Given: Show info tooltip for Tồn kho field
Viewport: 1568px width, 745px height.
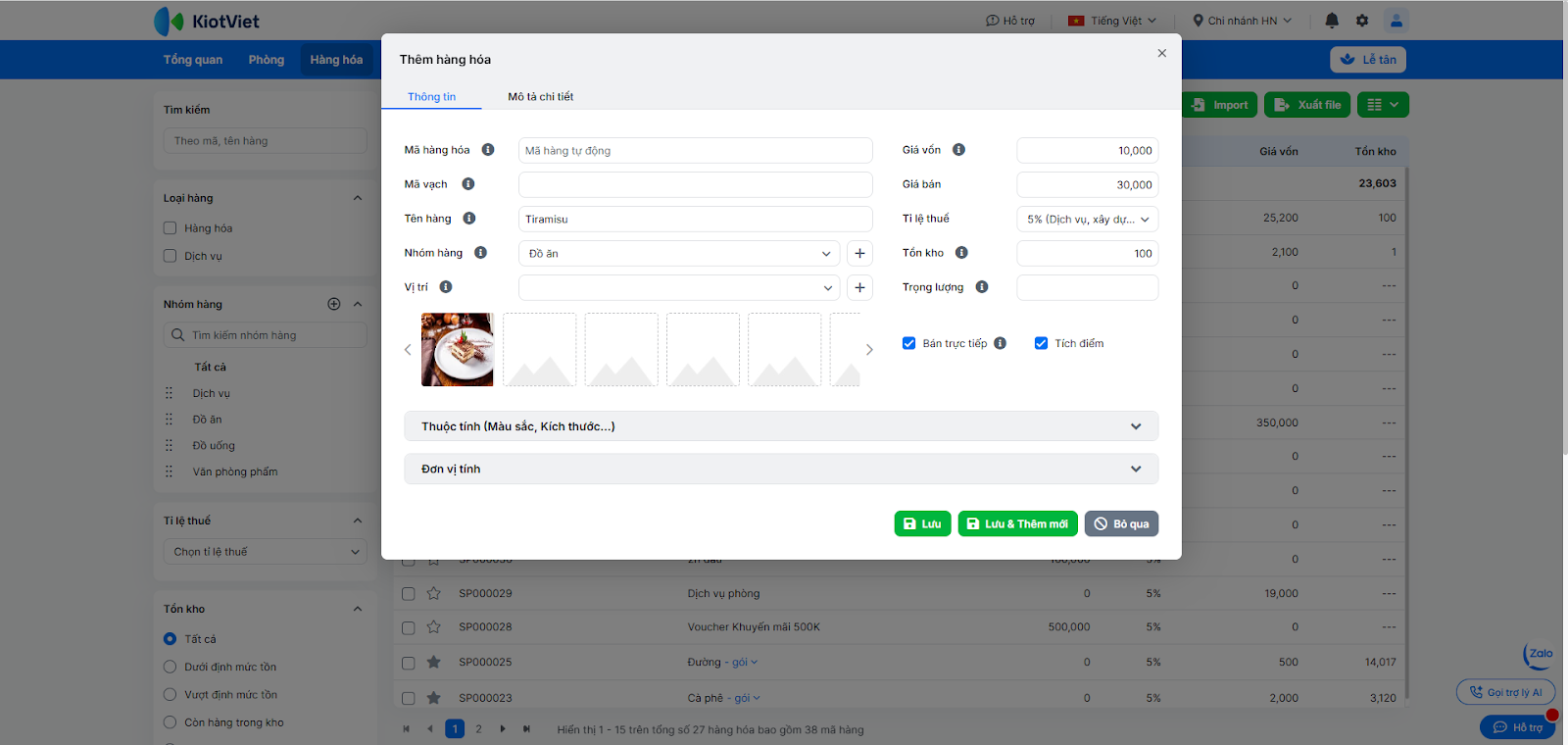Looking at the screenshot, I should click(x=961, y=253).
